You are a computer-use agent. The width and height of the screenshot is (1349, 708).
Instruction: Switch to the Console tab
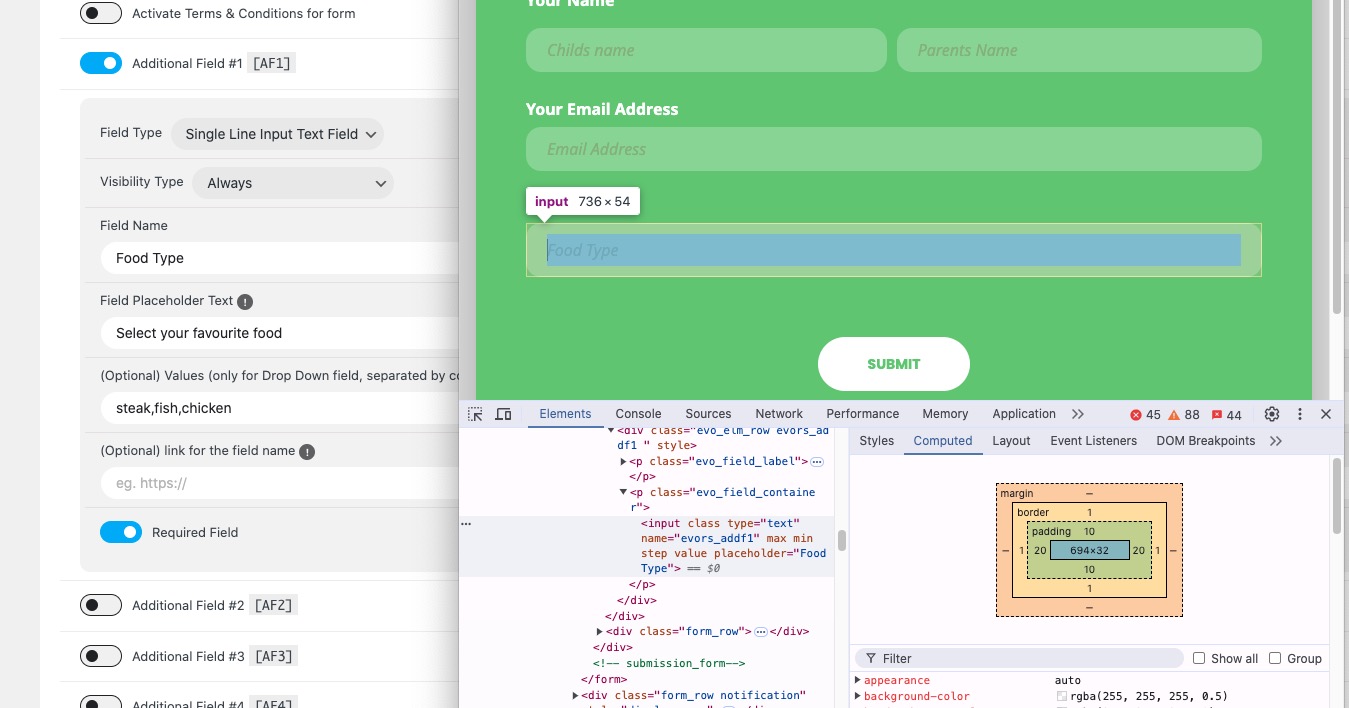point(638,414)
